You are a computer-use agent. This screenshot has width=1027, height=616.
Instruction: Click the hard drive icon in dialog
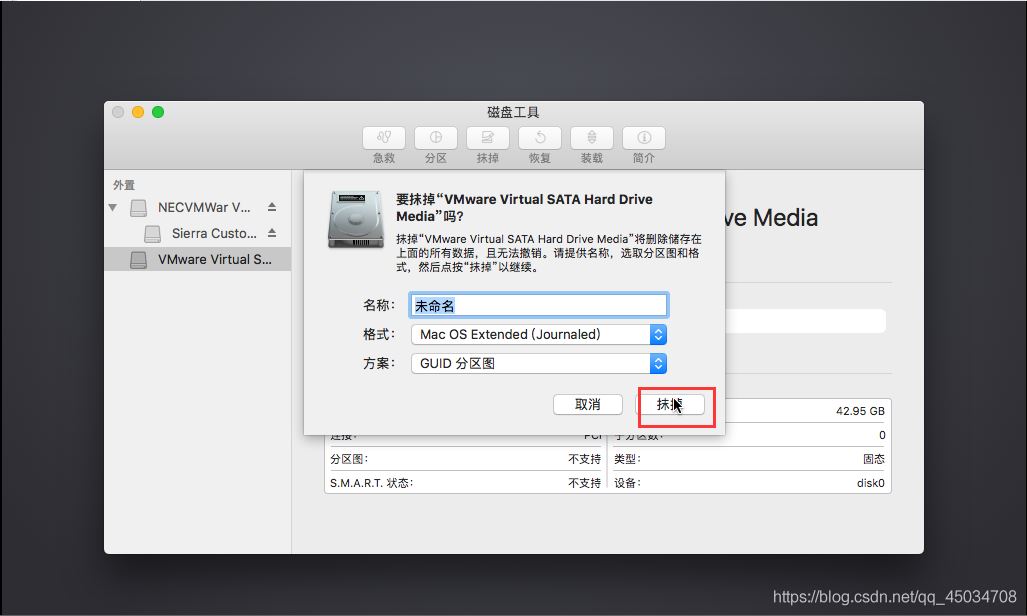click(x=356, y=220)
